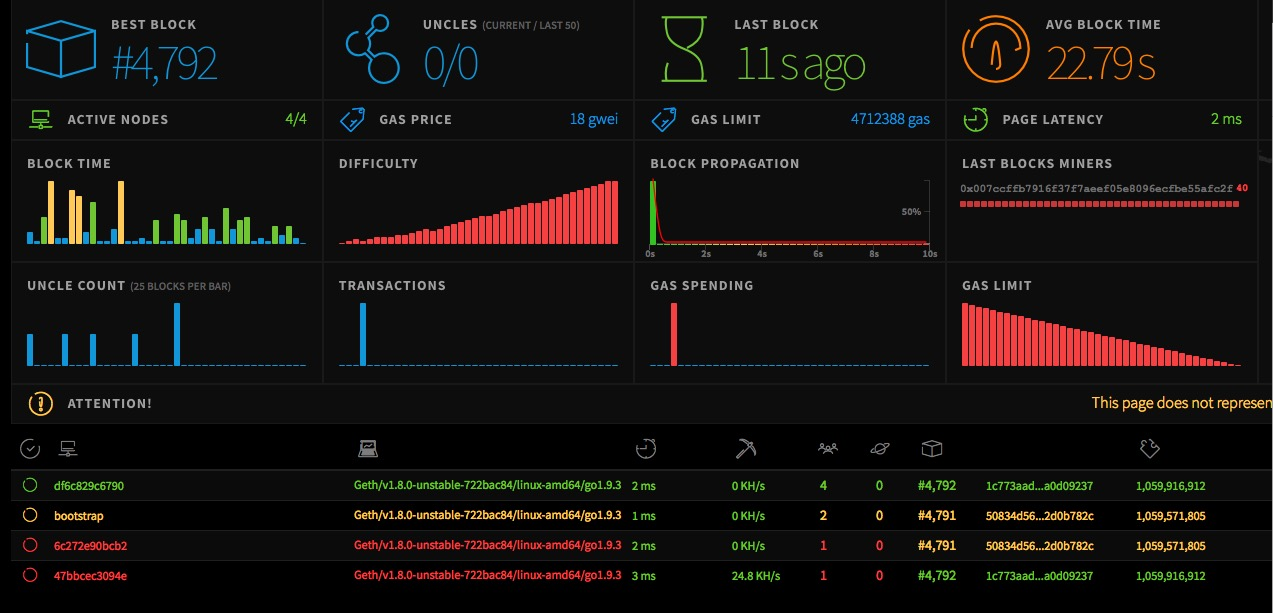This screenshot has width=1273, height=613.
Task: Click the 3 ms latency in 47bbcec3094e row
Action: point(645,576)
